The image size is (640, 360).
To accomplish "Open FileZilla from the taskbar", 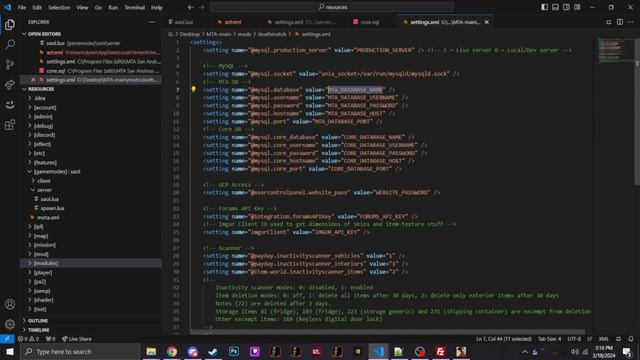I will [x=440, y=351].
